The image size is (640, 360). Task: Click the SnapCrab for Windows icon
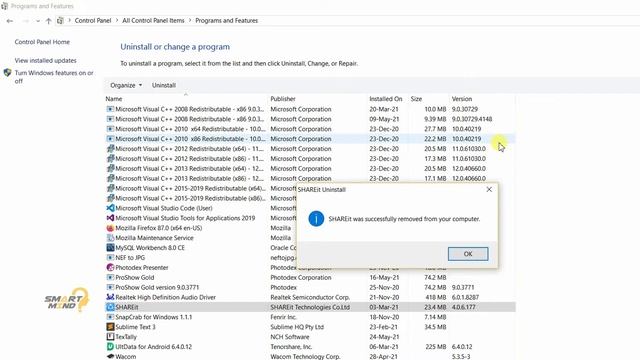pos(110,317)
